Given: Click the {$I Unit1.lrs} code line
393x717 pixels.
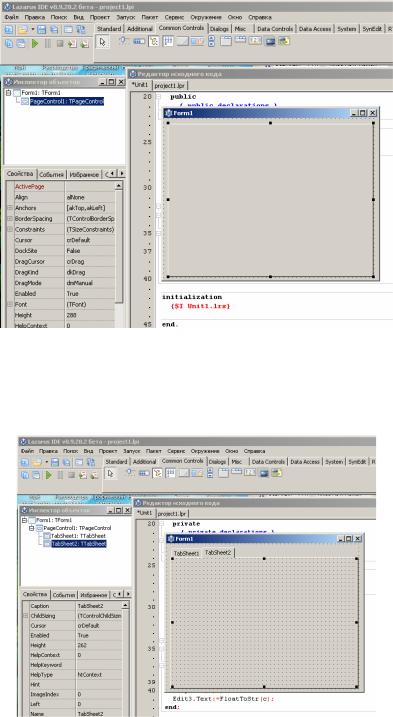Looking at the screenshot, I should point(200,306).
